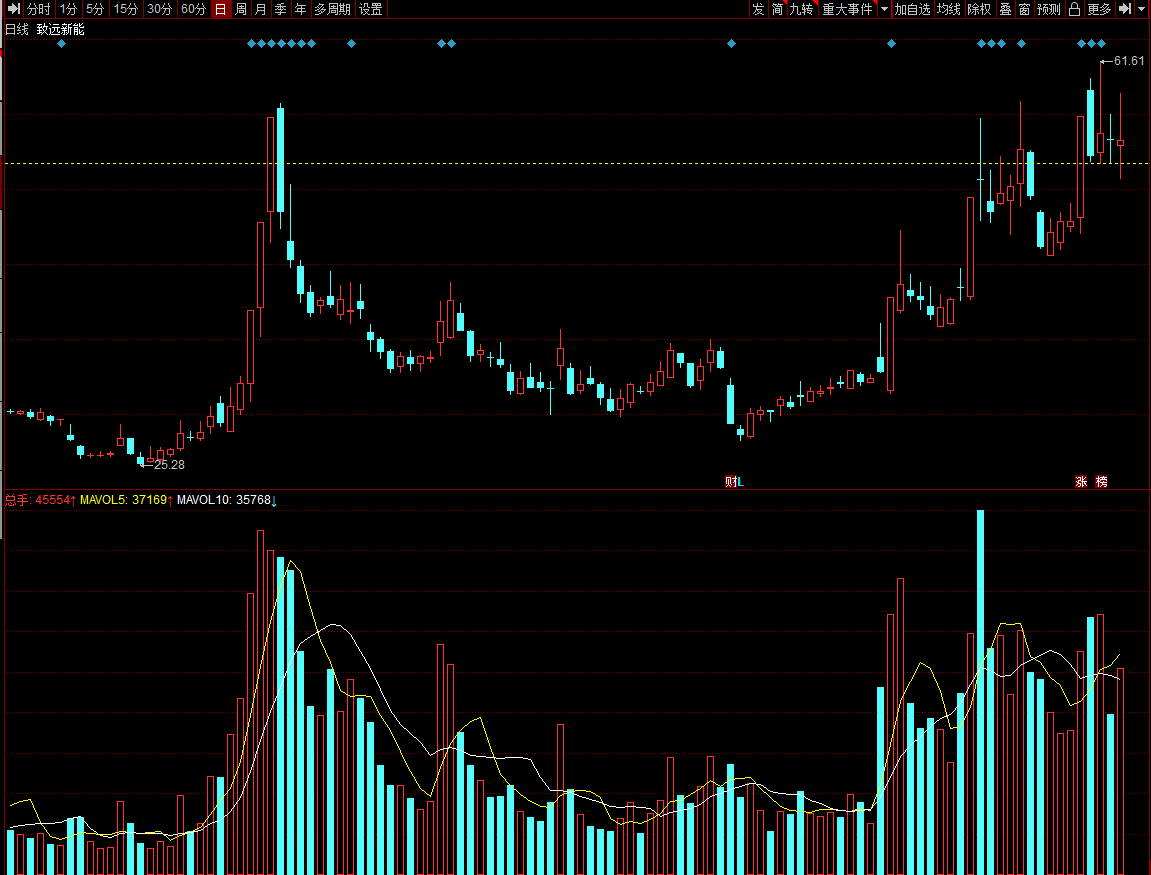Click the 榜 marker at chart bottom
Viewport: 1151px width, 875px height.
(x=1101, y=482)
